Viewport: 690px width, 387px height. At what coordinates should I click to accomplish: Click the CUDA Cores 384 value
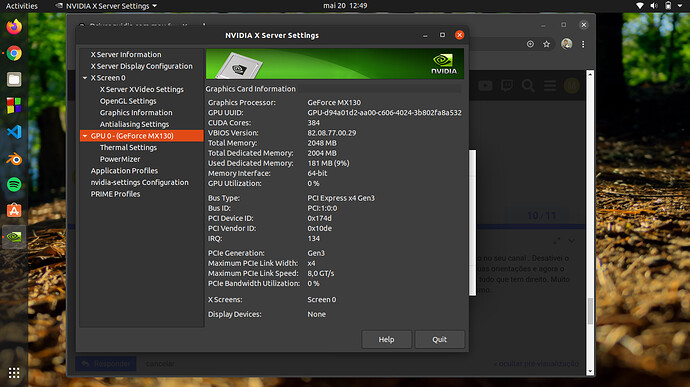tap(314, 123)
